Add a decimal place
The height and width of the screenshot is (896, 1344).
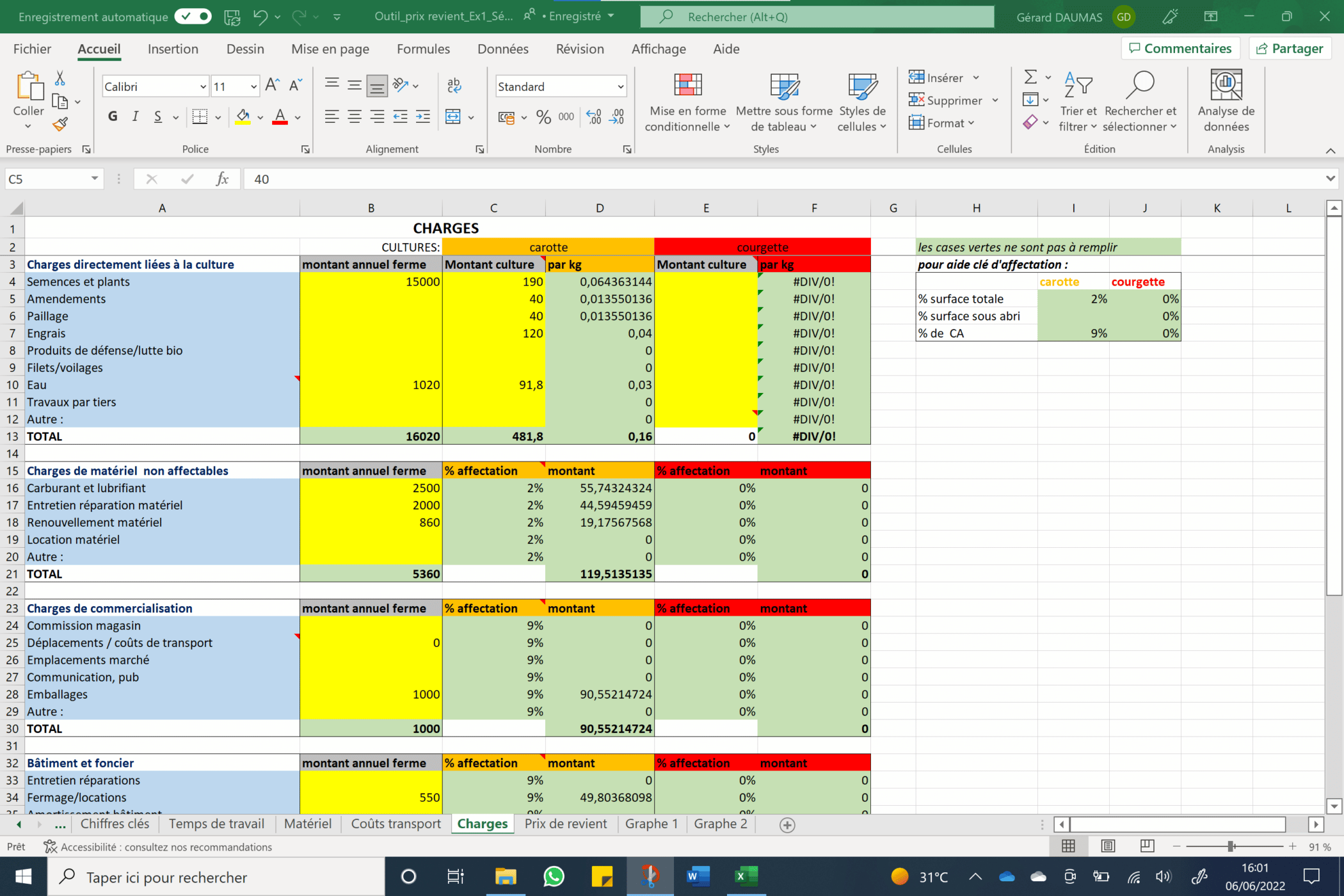(x=593, y=116)
